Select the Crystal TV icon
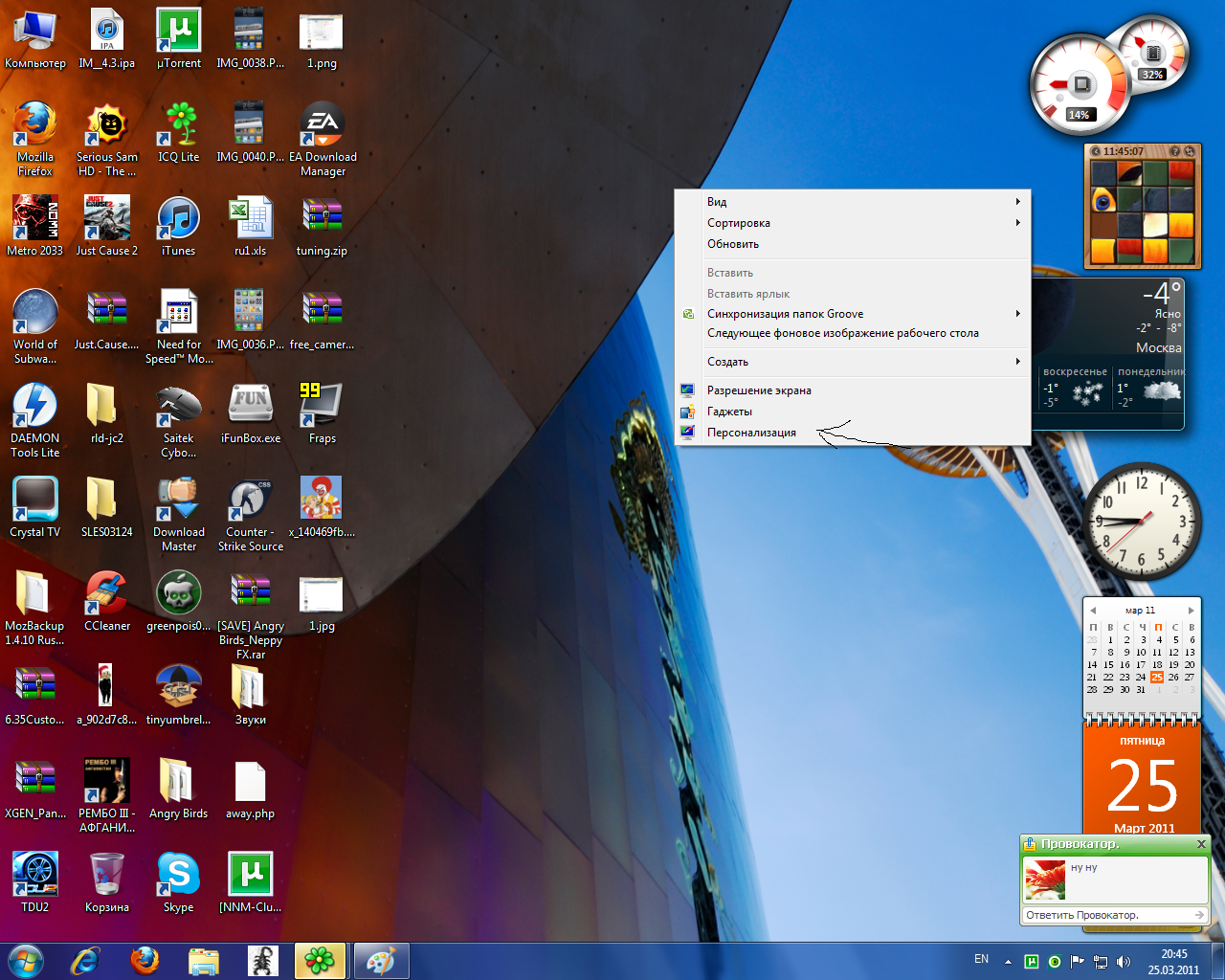Image resolution: width=1225 pixels, height=980 pixels. pyautogui.click(x=35, y=507)
